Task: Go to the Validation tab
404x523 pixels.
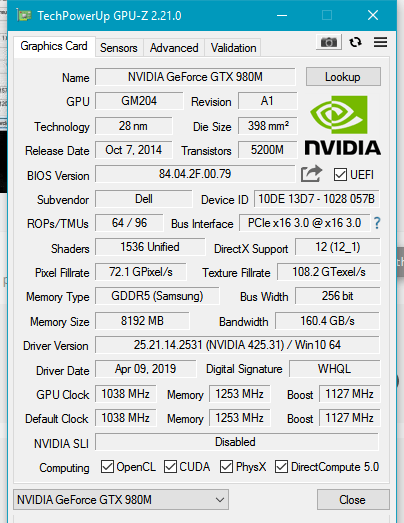Action: [x=233, y=48]
